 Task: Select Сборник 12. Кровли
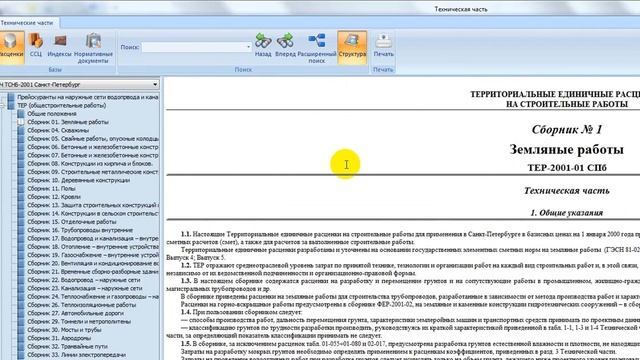coord(54,197)
